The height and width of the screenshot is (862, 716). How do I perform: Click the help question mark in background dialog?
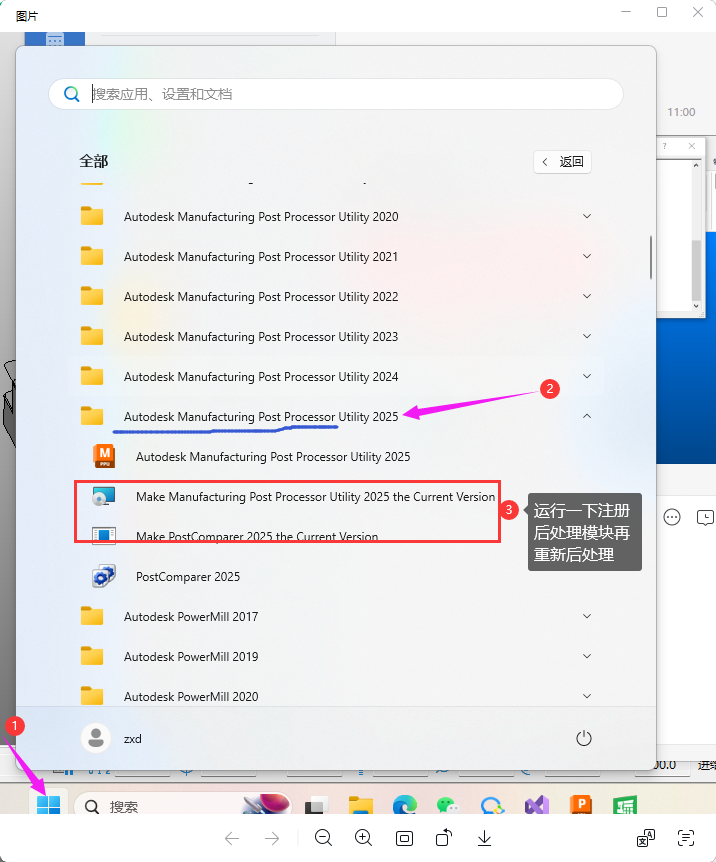pos(664,146)
